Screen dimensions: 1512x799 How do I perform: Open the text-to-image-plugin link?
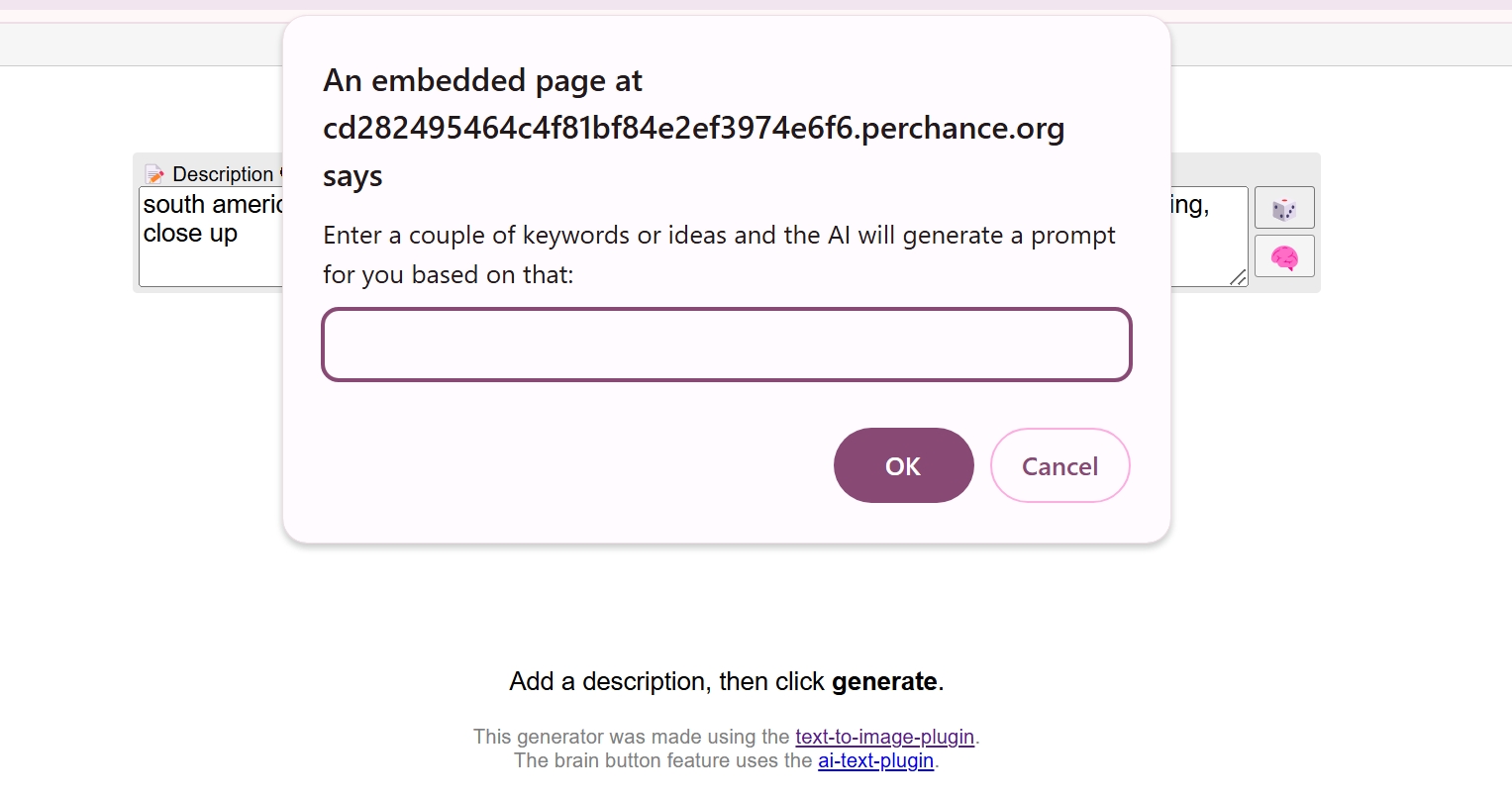point(884,737)
